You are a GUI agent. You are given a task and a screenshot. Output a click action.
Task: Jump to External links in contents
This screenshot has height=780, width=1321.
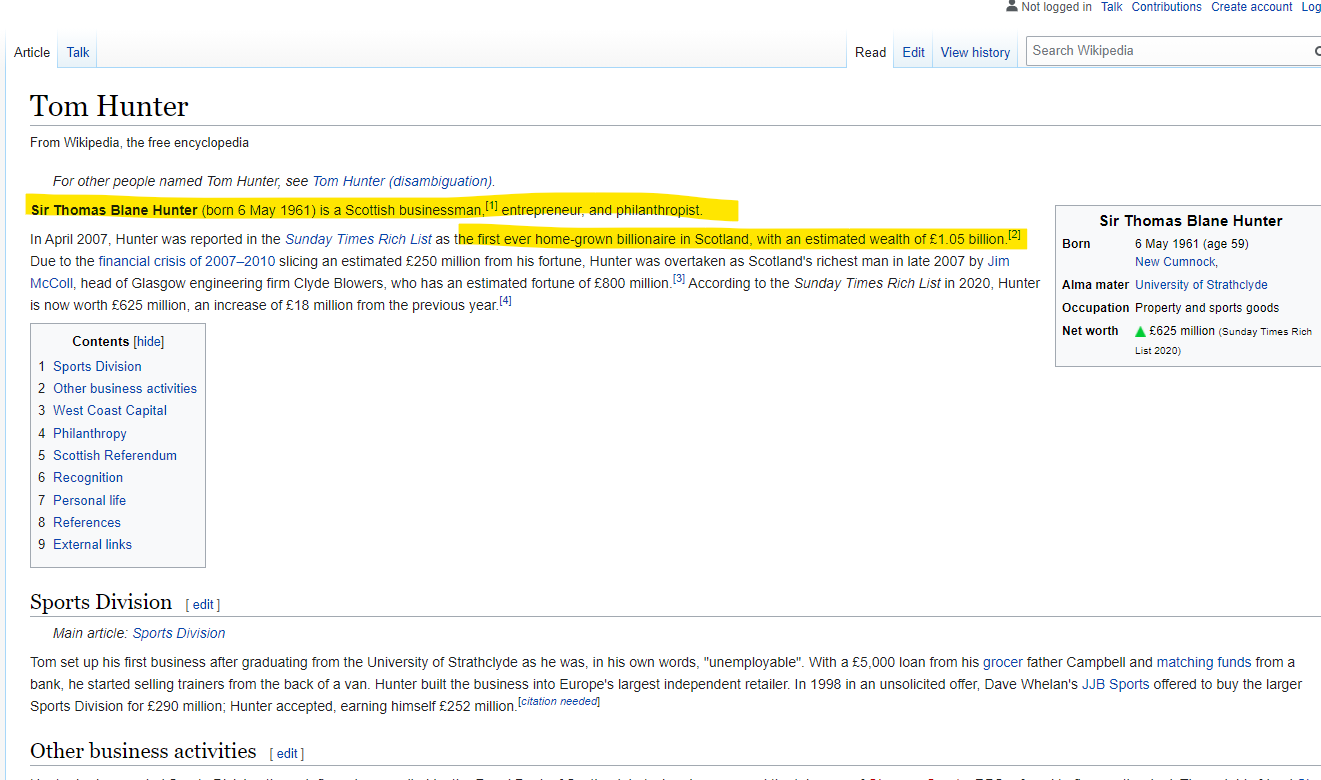(x=92, y=544)
